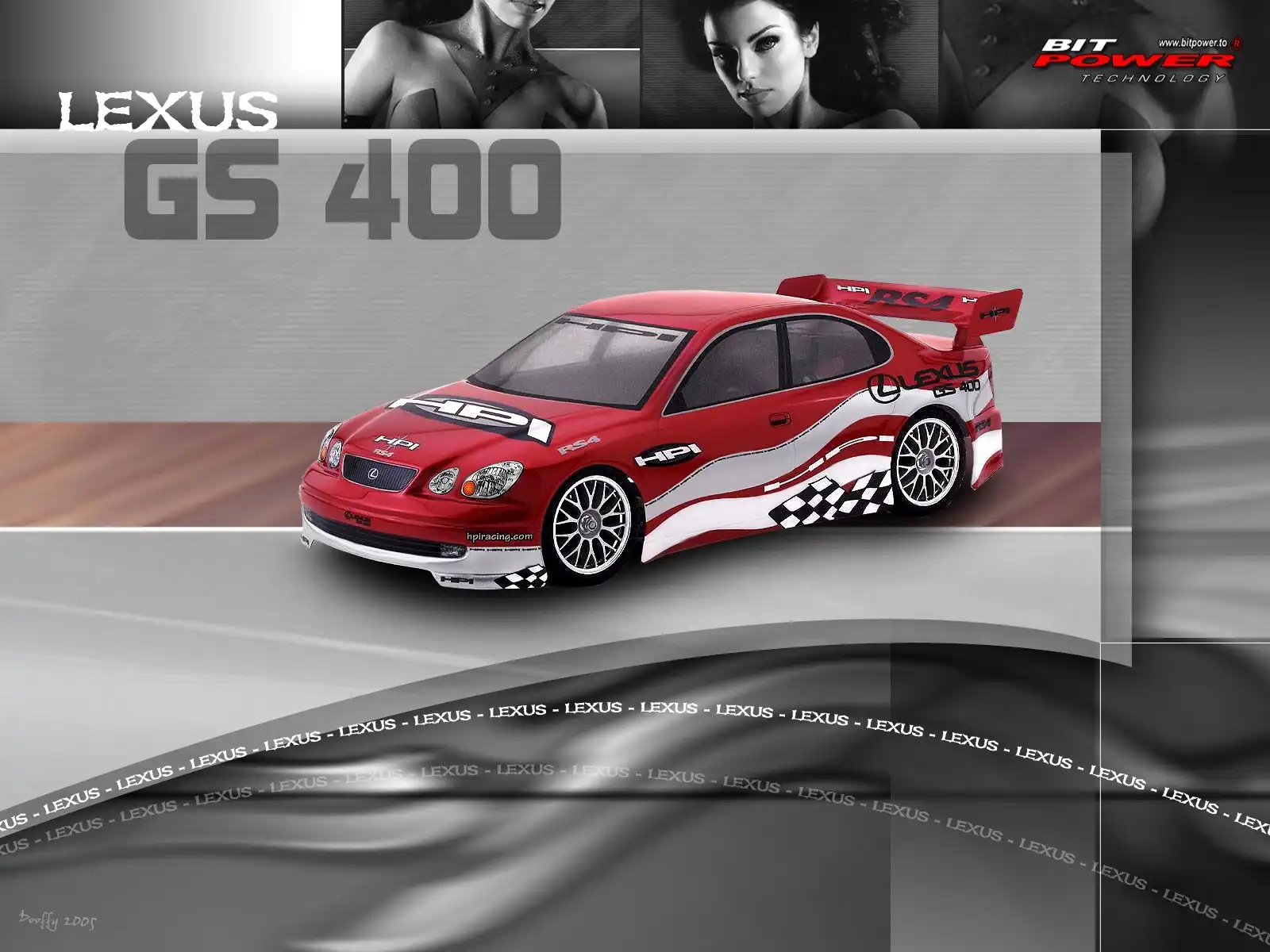Click the white LEXUS title text
This screenshot has width=1270, height=952.
(x=168, y=110)
